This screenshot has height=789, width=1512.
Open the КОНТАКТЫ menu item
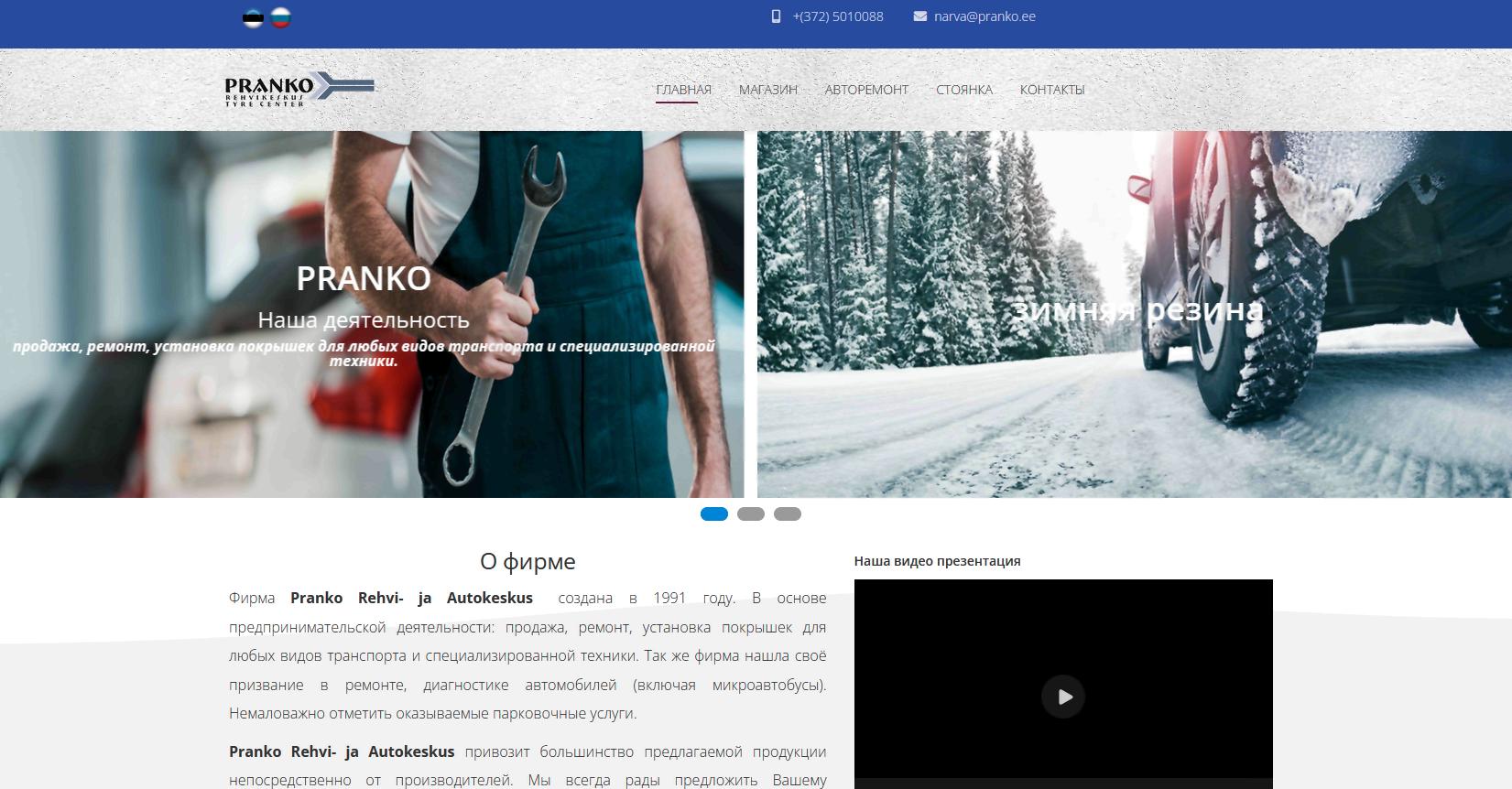[x=1052, y=90]
